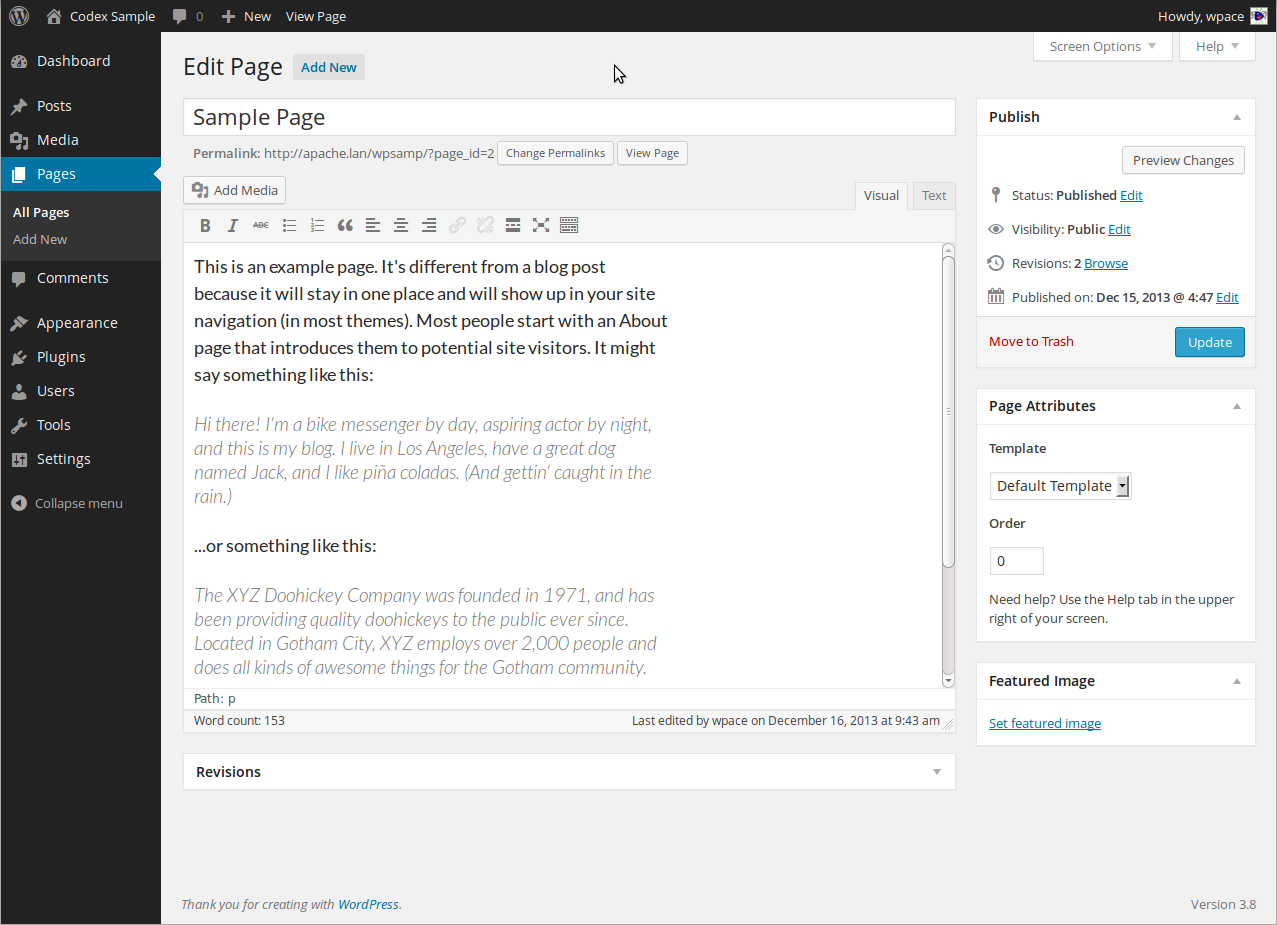This screenshot has width=1277, height=925.
Task: Click the blue Update button
Action: (1210, 342)
